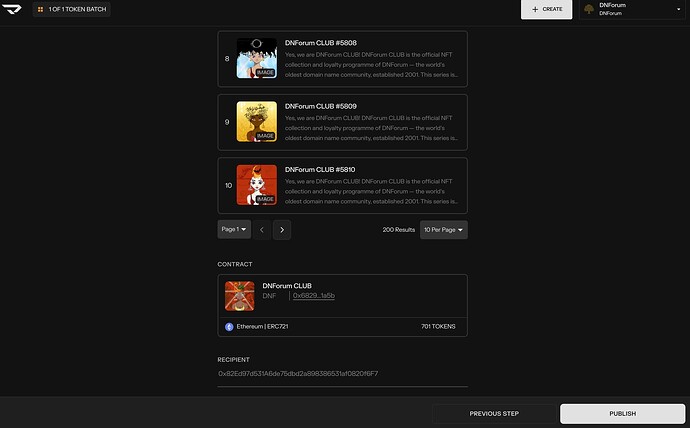This screenshot has height=428, width=690.
Task: Open the 1 OF 1 TOKEN BATCH badge
Action: click(x=72, y=9)
